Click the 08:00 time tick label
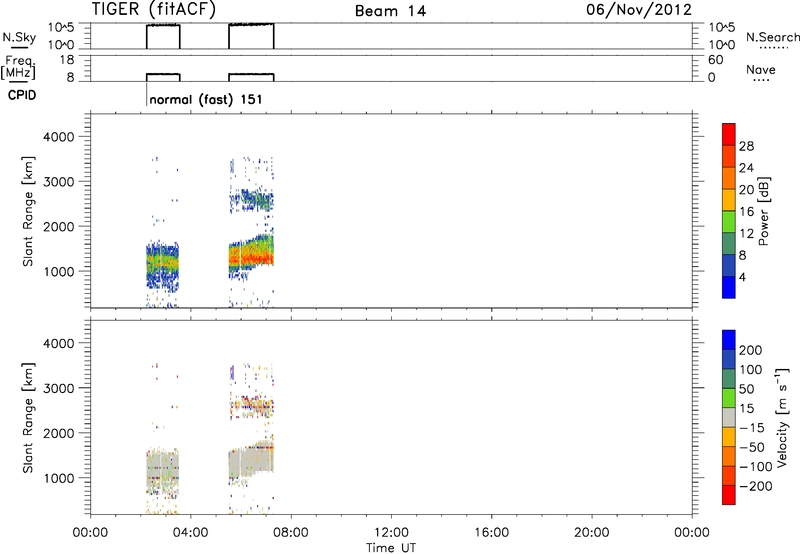Screen dimensions: 800x554 [x=291, y=533]
